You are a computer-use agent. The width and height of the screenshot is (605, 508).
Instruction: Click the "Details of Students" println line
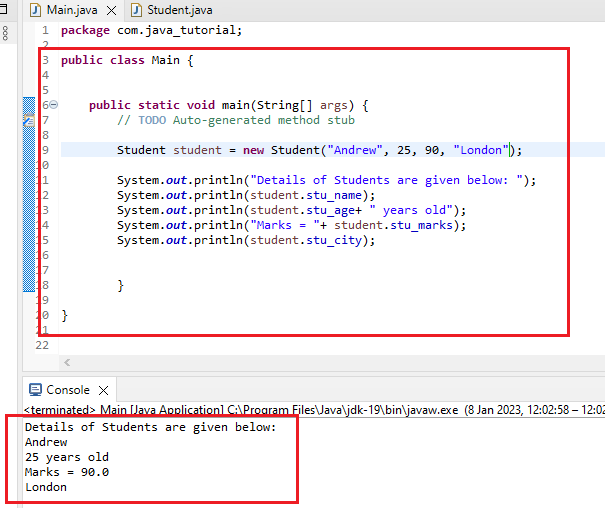(x=326, y=180)
